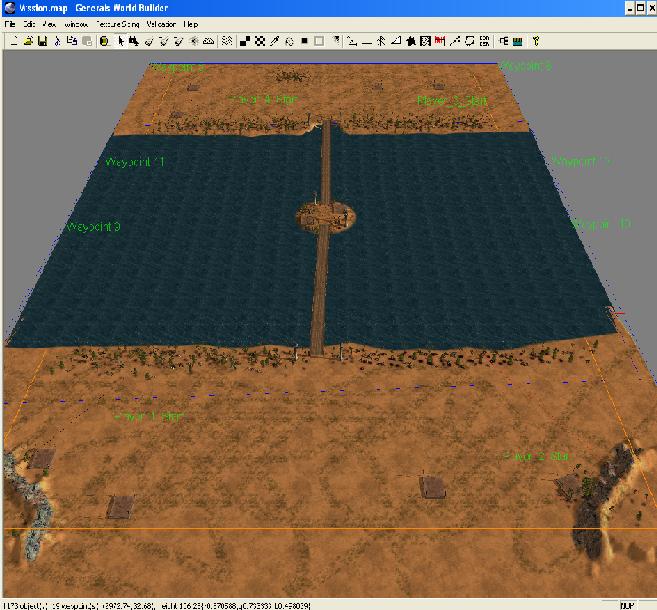
Task: Select the checkerboard texture tool
Action: click(259, 41)
